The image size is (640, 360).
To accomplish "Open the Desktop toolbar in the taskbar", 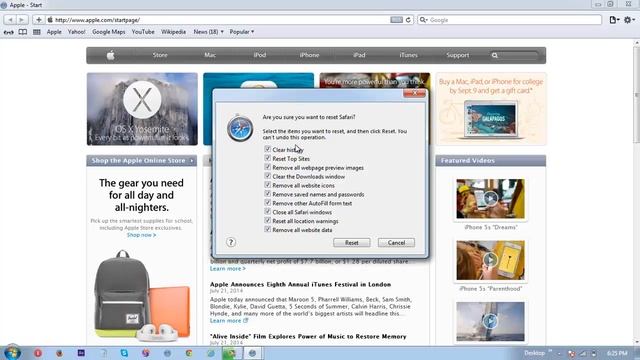I will (534, 353).
